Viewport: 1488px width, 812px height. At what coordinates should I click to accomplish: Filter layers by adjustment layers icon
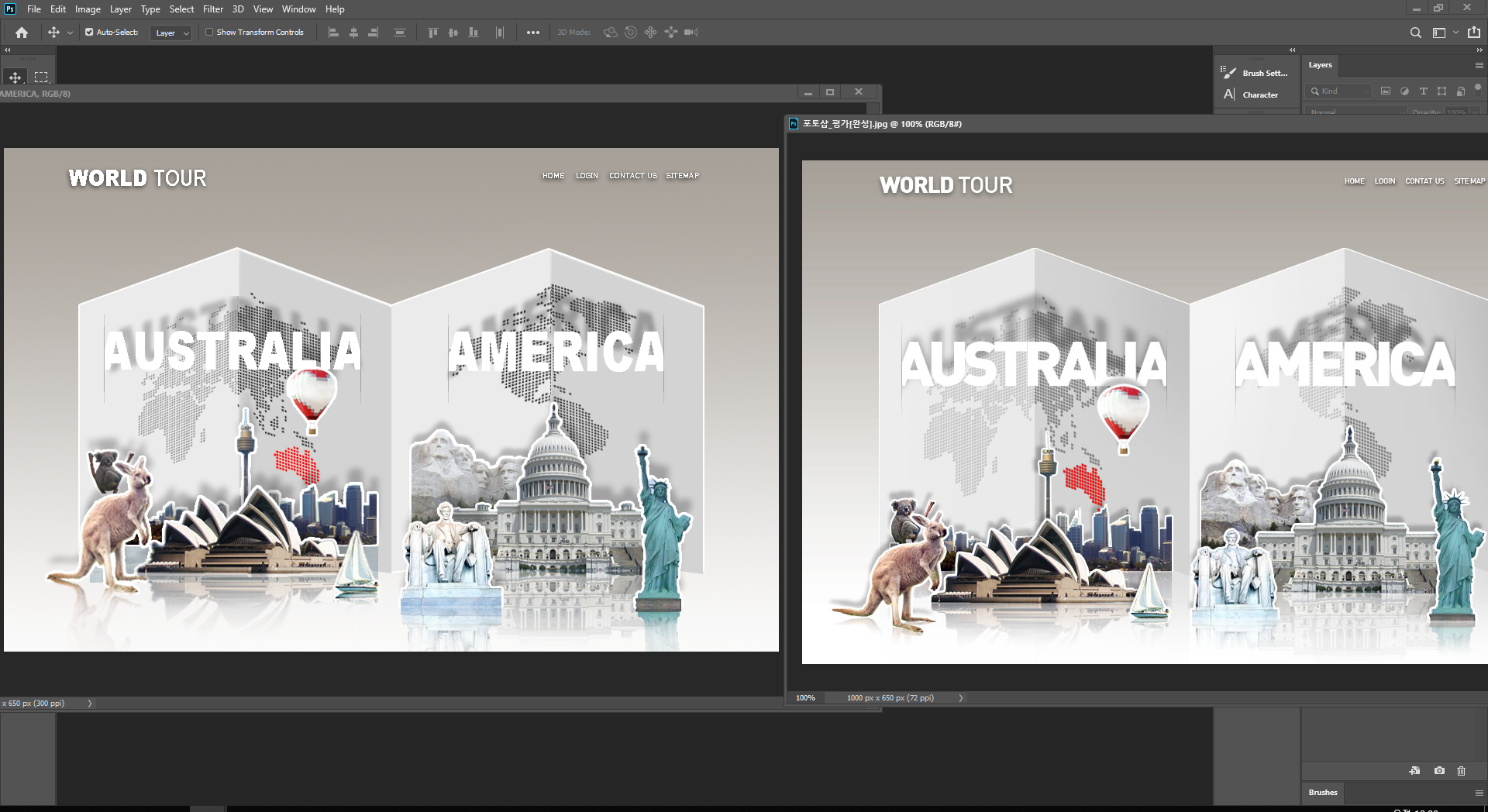[1404, 91]
